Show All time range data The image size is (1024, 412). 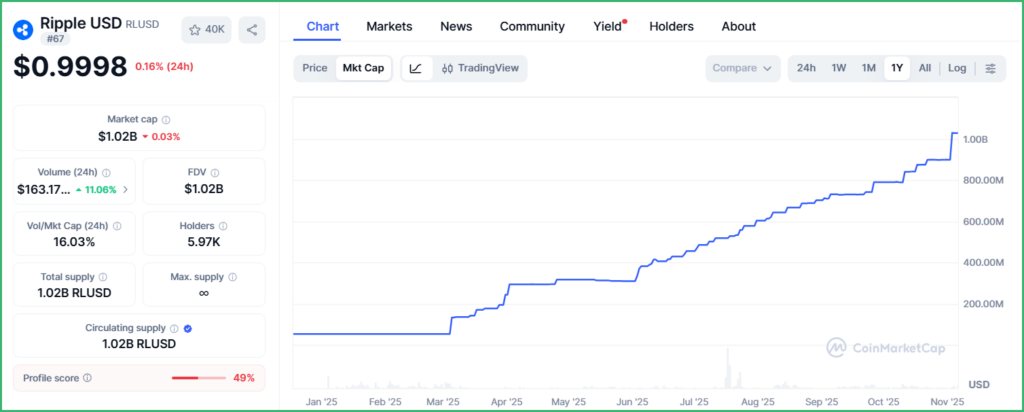(925, 68)
